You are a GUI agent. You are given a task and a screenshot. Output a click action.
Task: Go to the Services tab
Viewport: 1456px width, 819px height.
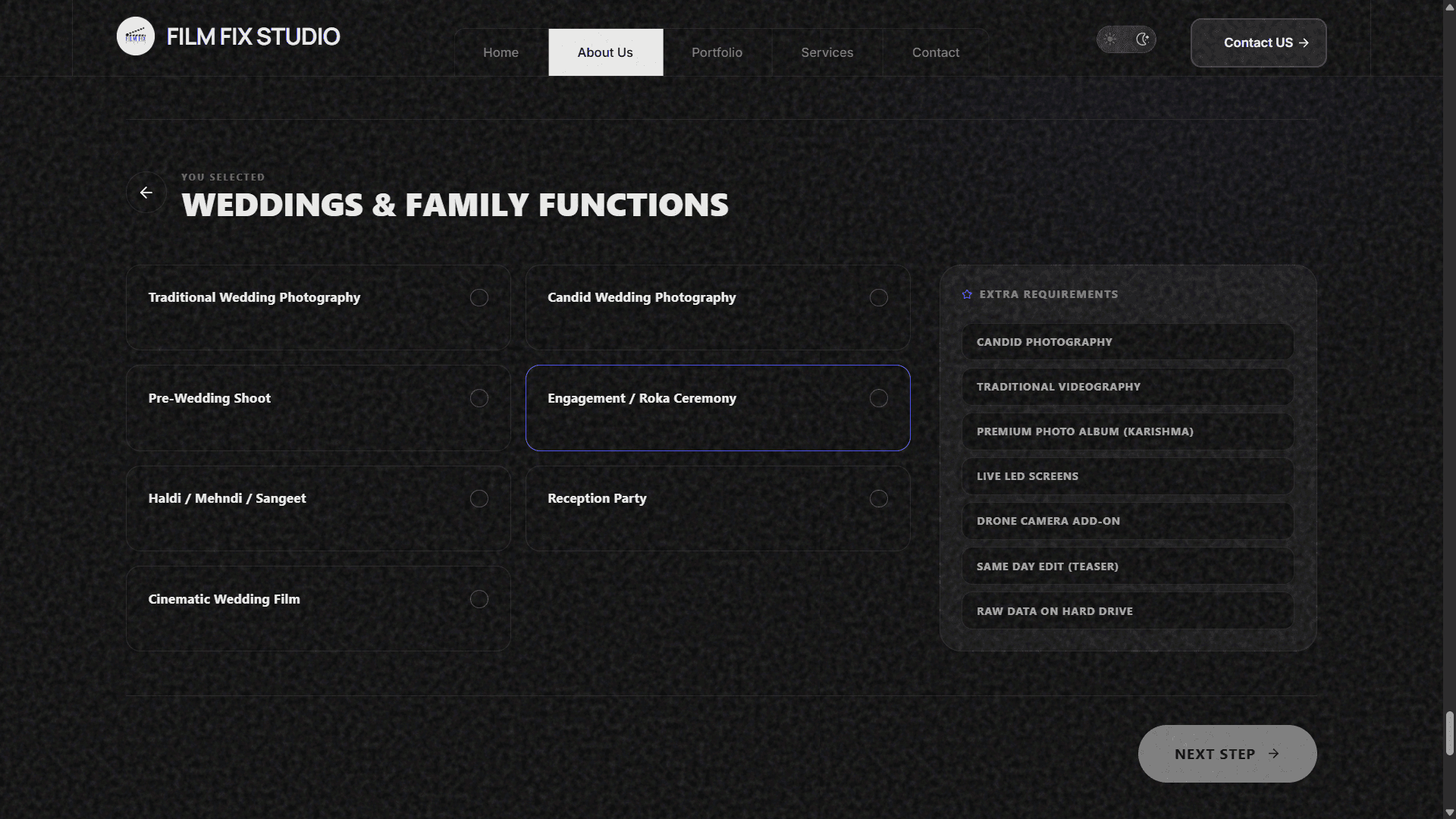tap(827, 52)
